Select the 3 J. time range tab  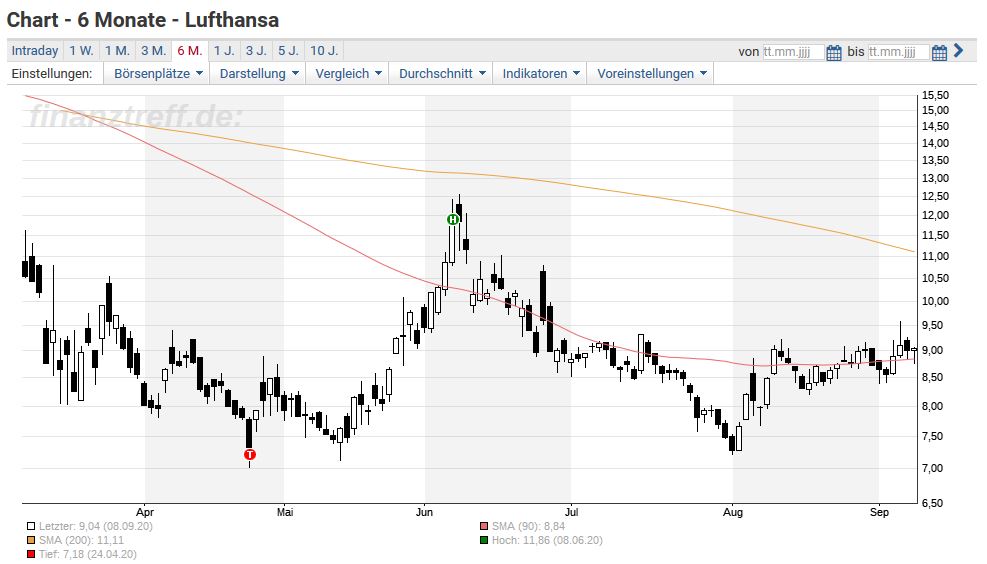coord(256,51)
